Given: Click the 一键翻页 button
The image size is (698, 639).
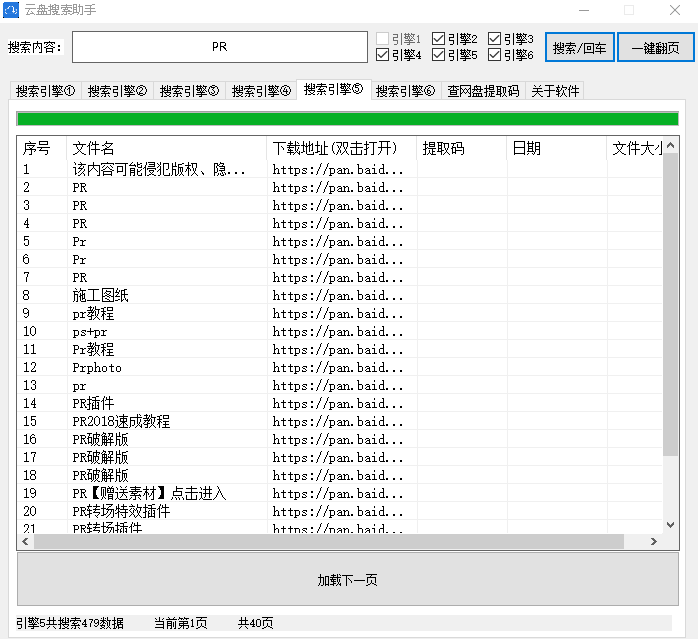Looking at the screenshot, I should click(x=655, y=47).
